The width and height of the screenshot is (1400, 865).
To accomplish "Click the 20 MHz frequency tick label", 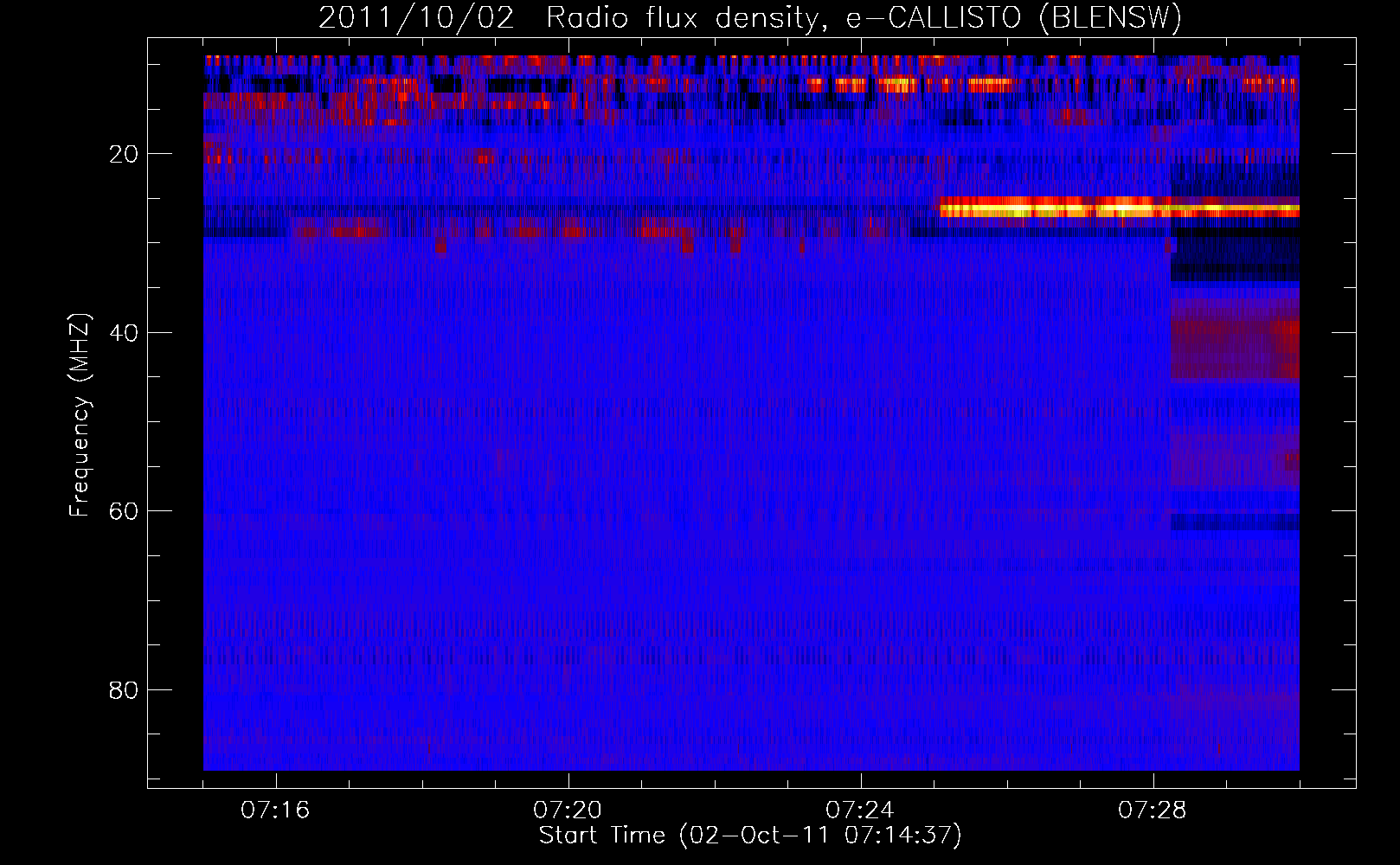I will (x=125, y=154).
